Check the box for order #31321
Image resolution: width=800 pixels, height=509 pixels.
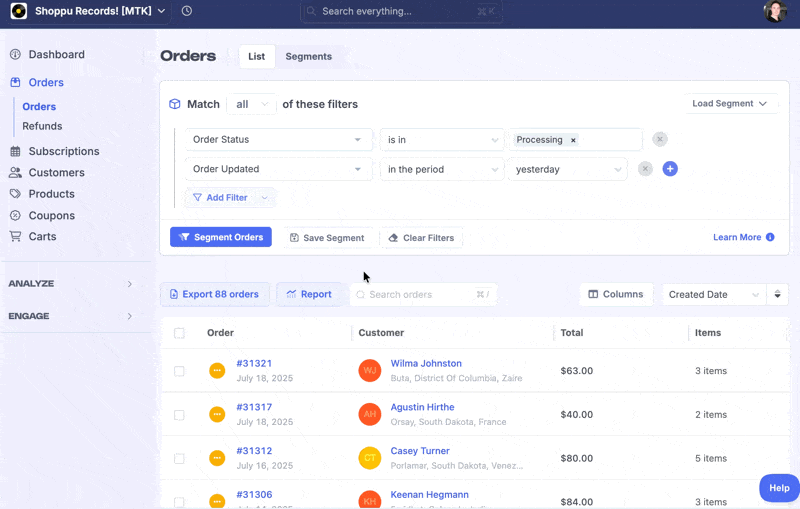point(179,371)
